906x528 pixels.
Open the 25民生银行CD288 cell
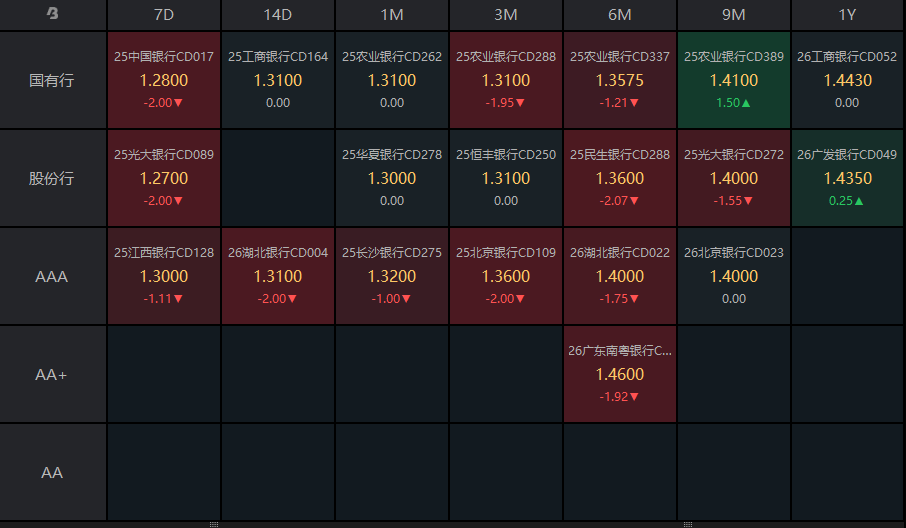(x=619, y=179)
